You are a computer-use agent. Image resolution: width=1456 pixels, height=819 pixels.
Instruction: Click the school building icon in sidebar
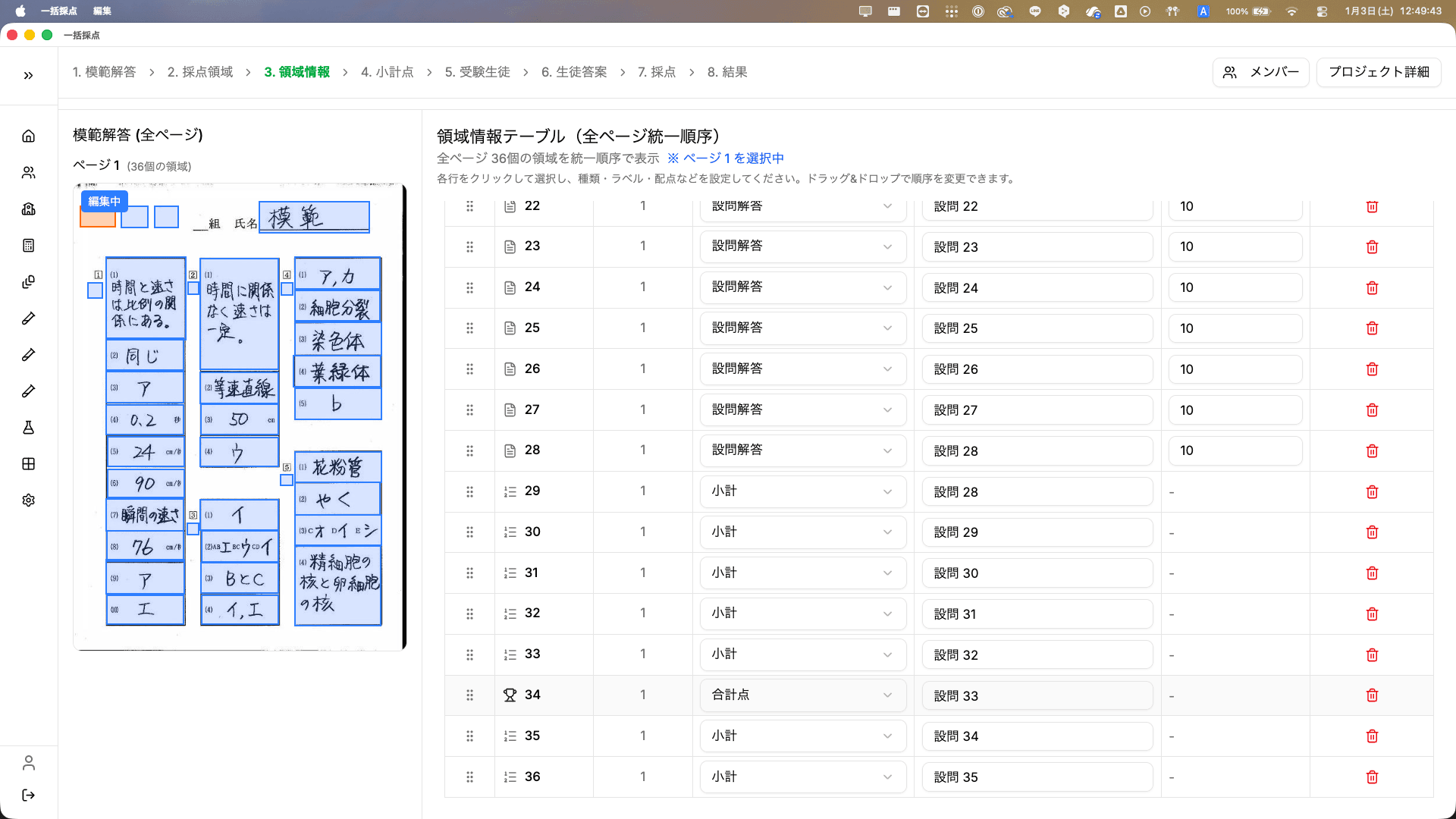tap(28, 209)
